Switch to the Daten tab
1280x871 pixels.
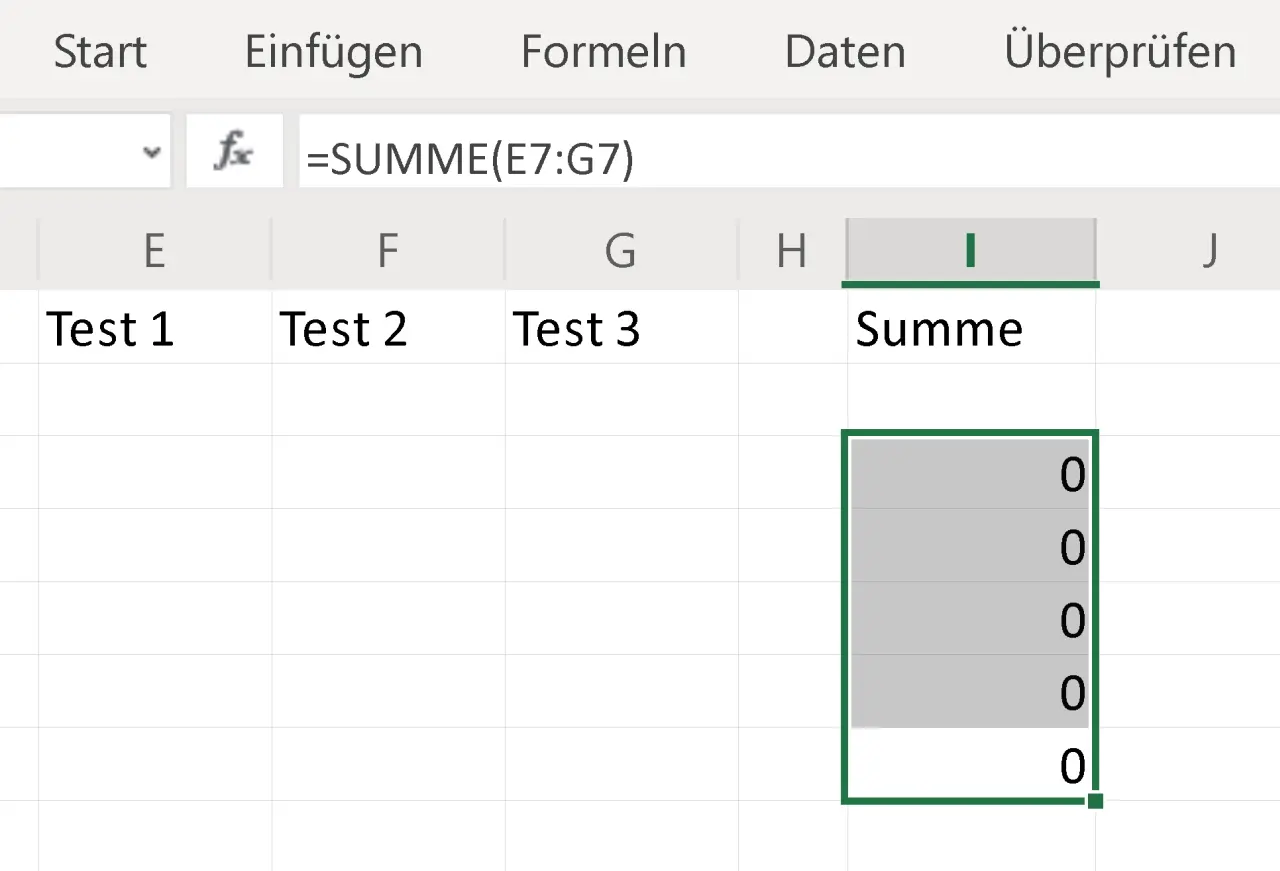[845, 52]
